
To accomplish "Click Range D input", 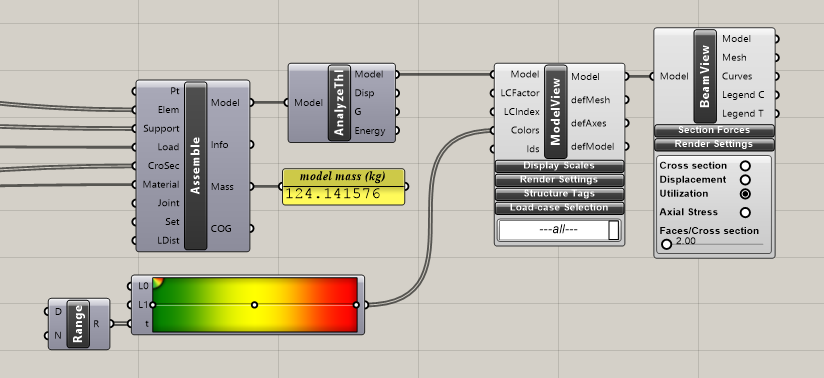I will 58,312.
